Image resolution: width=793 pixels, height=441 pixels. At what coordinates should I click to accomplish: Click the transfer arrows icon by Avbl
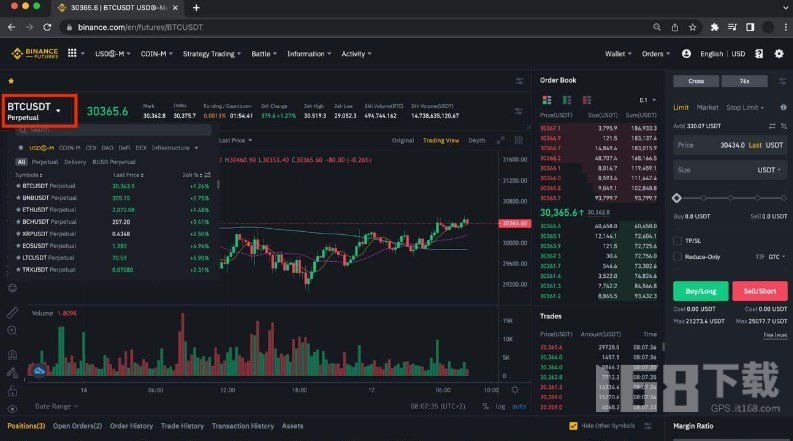[x=772, y=126]
